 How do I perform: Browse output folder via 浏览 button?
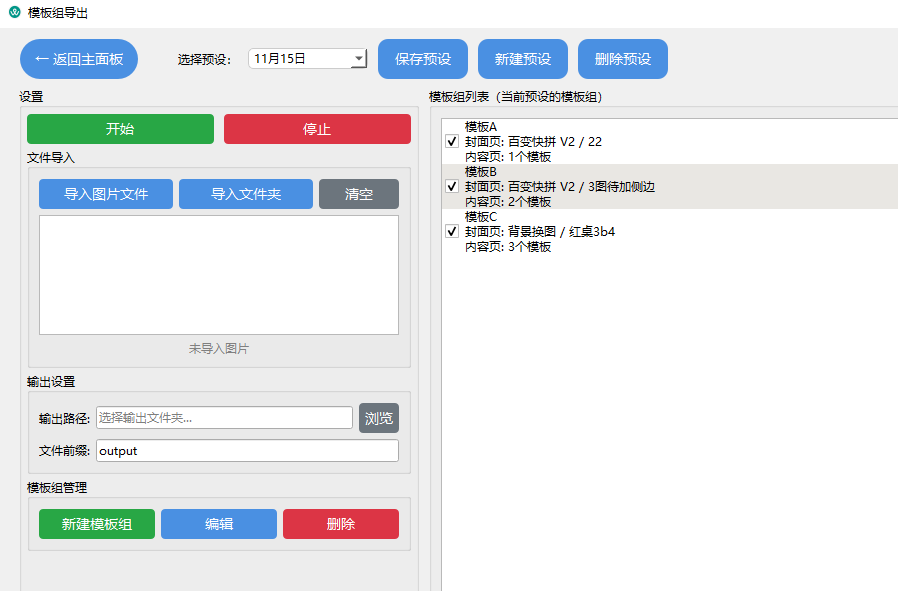(378, 418)
